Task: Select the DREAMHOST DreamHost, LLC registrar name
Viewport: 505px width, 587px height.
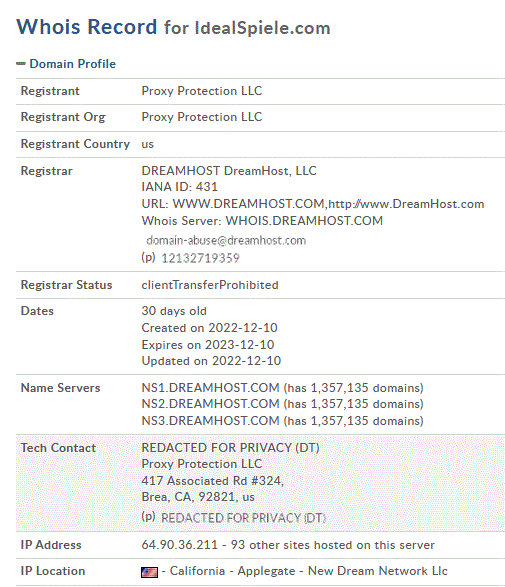Action: 229,171
